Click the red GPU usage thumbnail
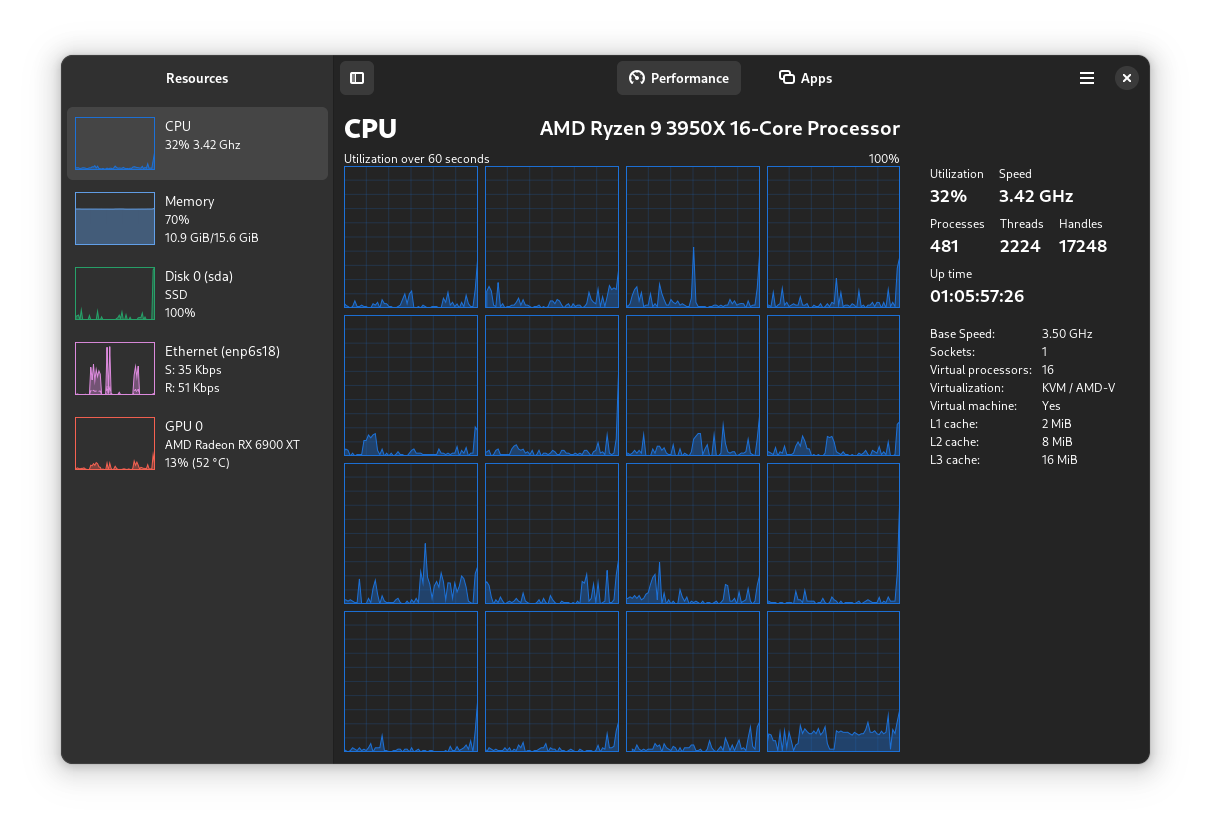This screenshot has width=1211, height=831. pyautogui.click(x=115, y=444)
